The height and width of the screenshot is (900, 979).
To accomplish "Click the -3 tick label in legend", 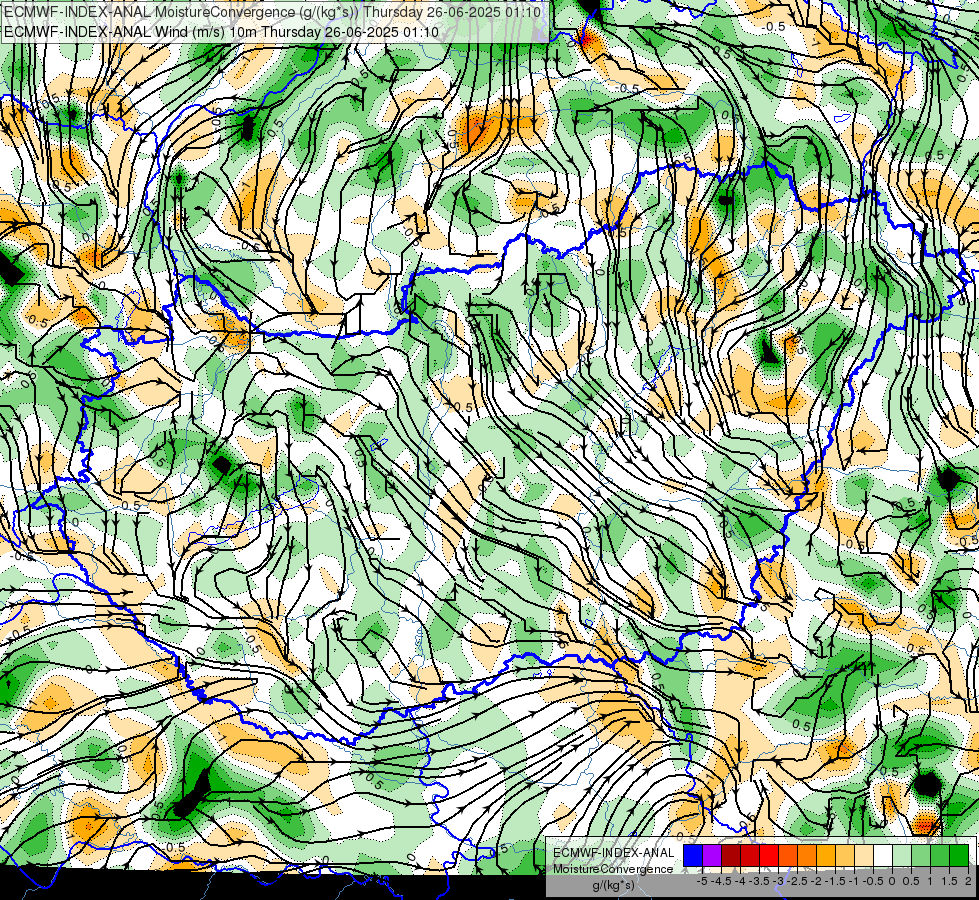I will pyautogui.click(x=779, y=881).
